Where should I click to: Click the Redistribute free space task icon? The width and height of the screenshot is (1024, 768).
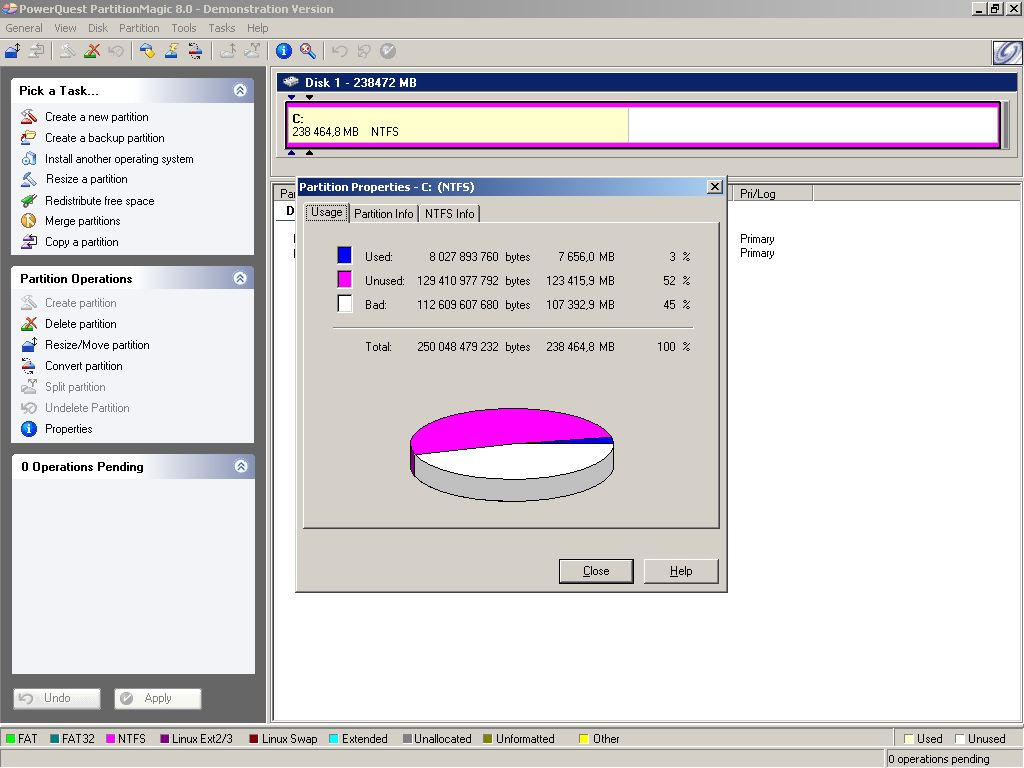tap(29, 200)
